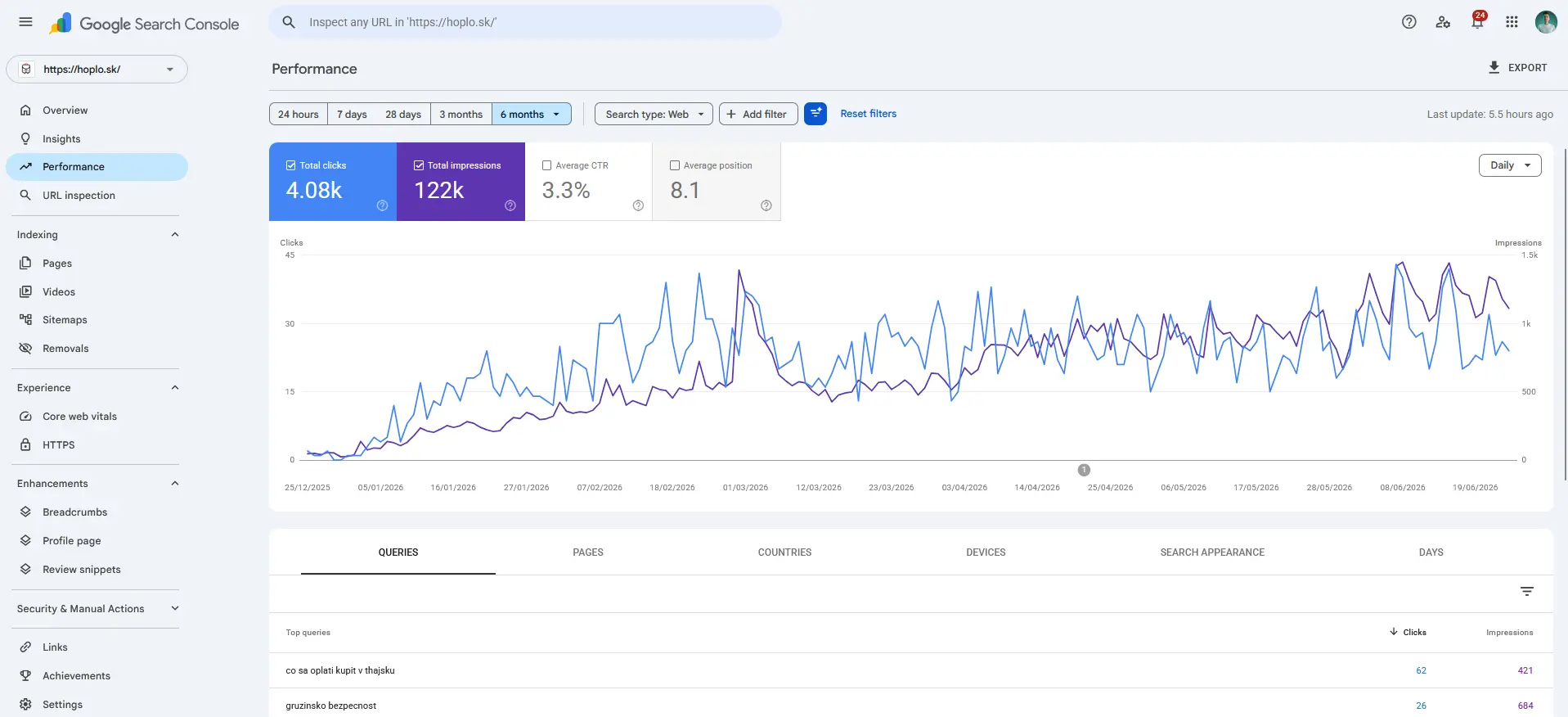Open the Google apps grid

point(1512,22)
